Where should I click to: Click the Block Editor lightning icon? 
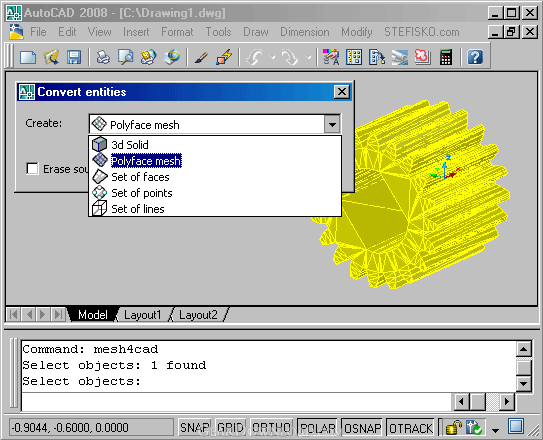[224, 57]
